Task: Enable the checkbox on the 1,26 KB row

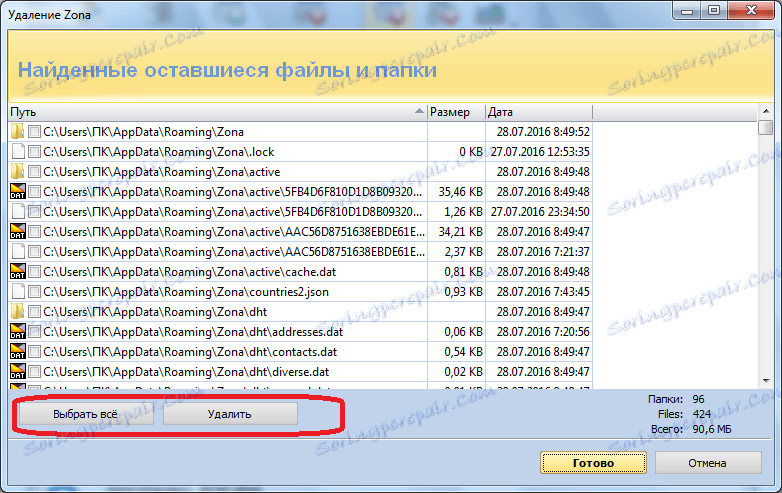Action: pyautogui.click(x=34, y=211)
